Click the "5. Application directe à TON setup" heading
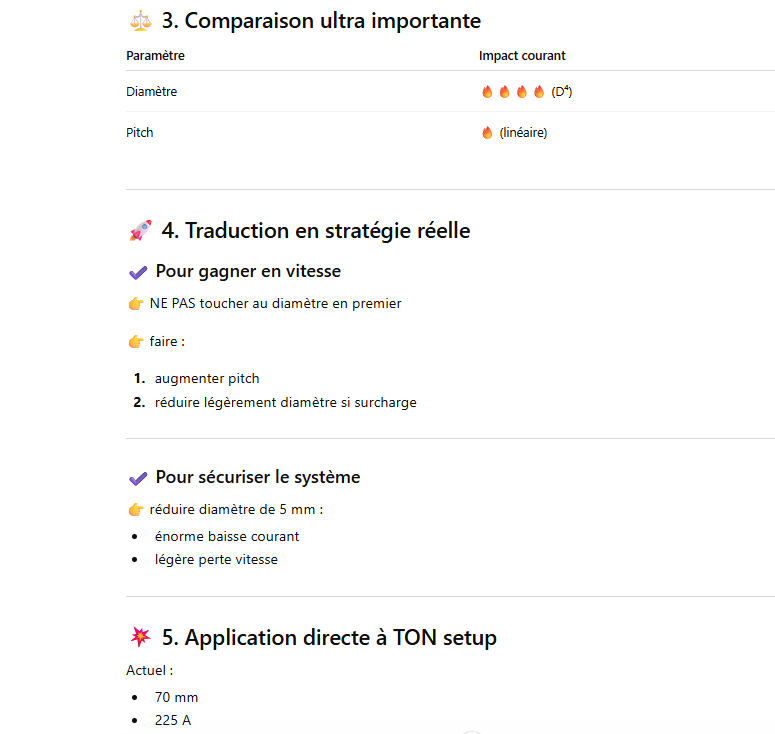Image resolution: width=775 pixels, height=734 pixels. click(x=329, y=638)
